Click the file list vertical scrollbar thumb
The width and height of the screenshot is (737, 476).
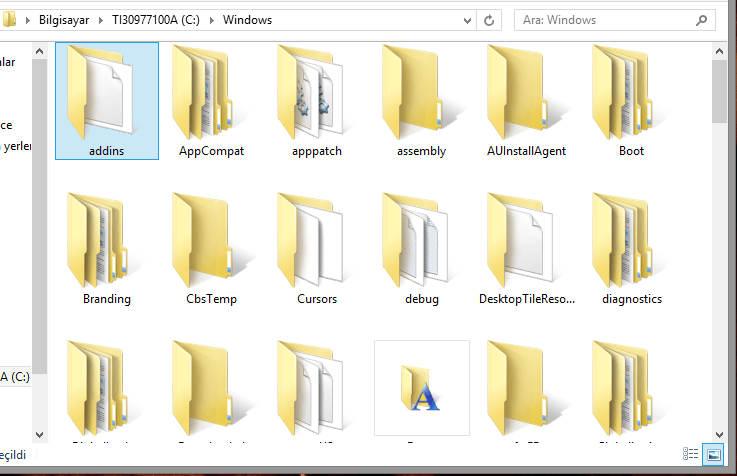(x=719, y=91)
